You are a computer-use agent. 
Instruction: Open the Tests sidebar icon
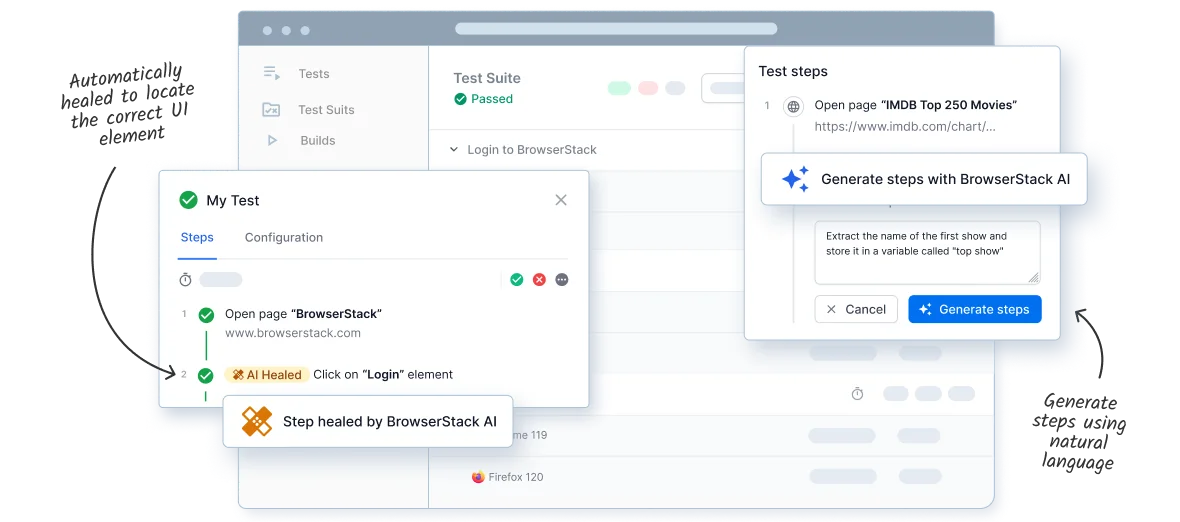pyautogui.click(x=272, y=73)
